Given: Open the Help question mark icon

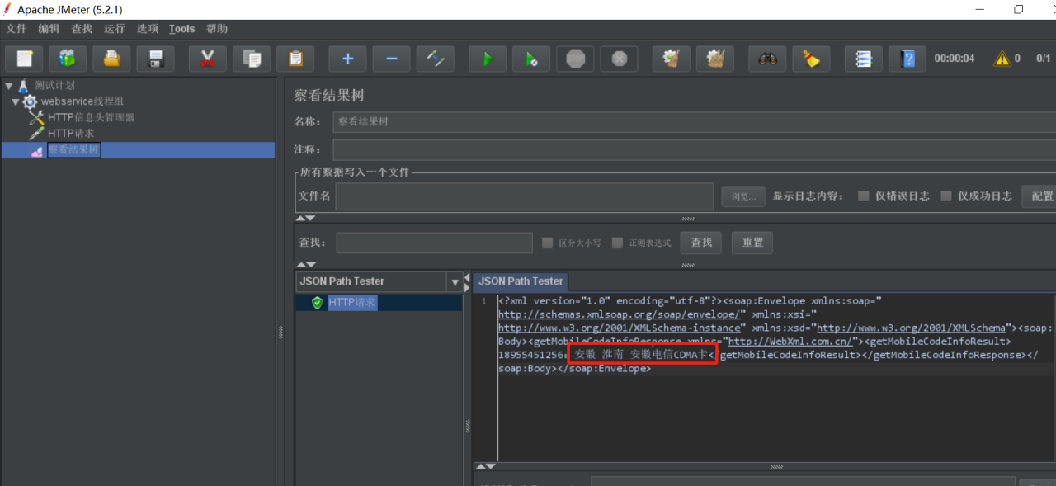Looking at the screenshot, I should (x=908, y=59).
